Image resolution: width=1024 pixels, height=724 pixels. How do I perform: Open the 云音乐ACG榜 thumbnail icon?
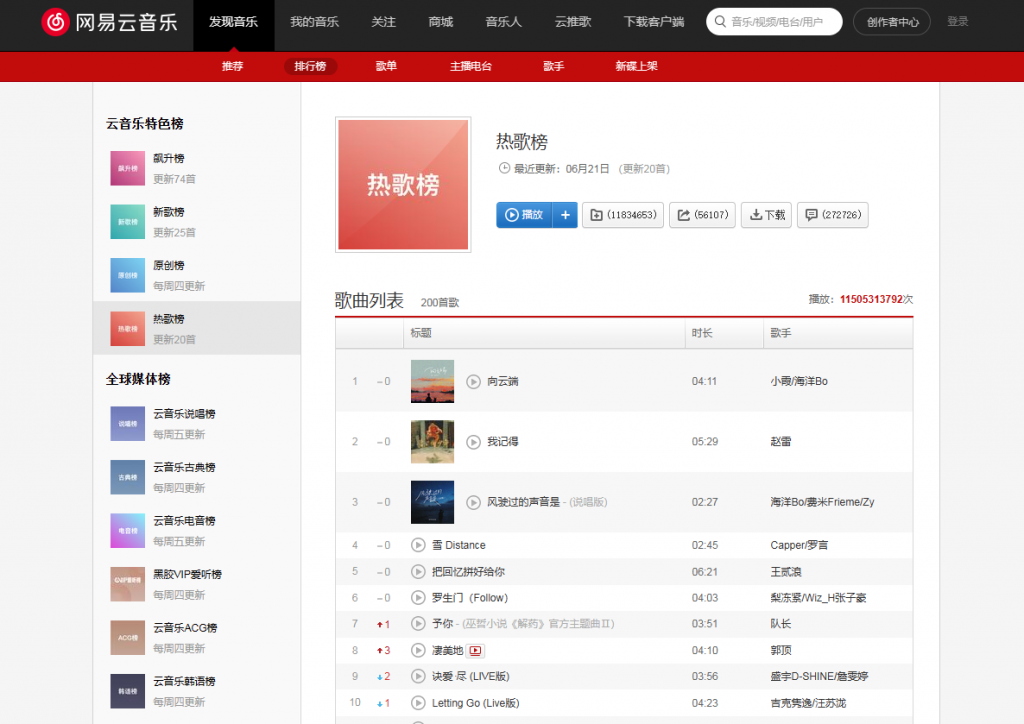(127, 638)
